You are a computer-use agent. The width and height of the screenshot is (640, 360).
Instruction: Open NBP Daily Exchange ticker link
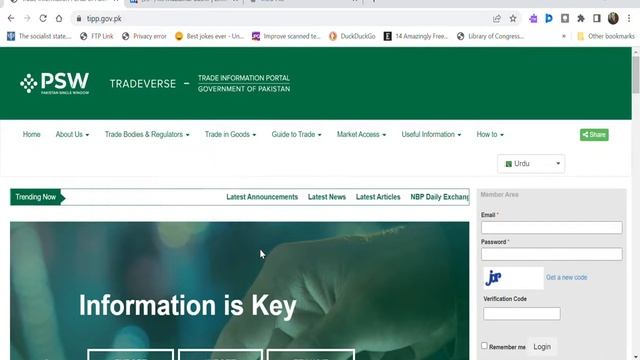(440, 197)
